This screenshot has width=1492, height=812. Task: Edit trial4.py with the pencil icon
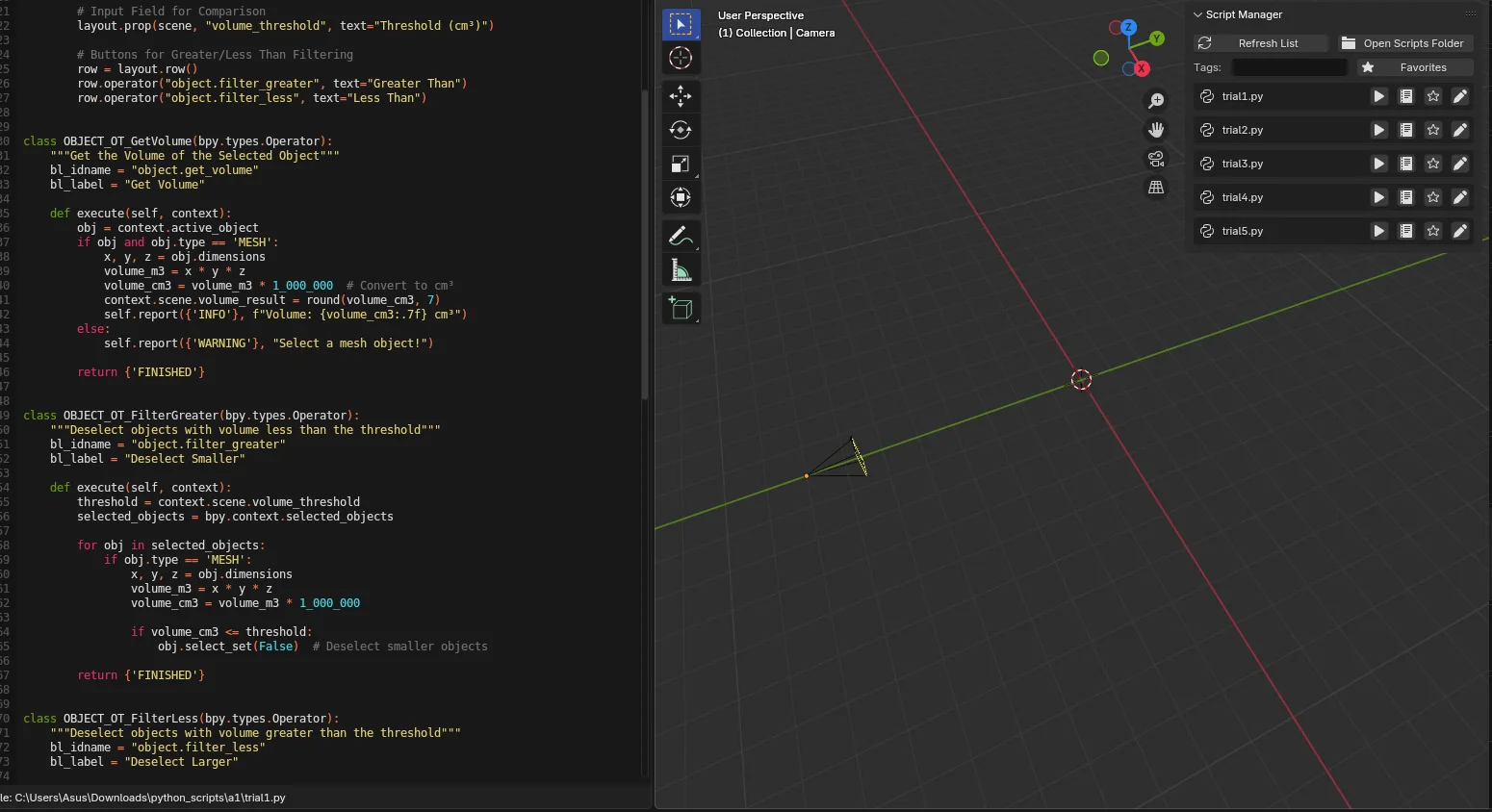coord(1460,197)
